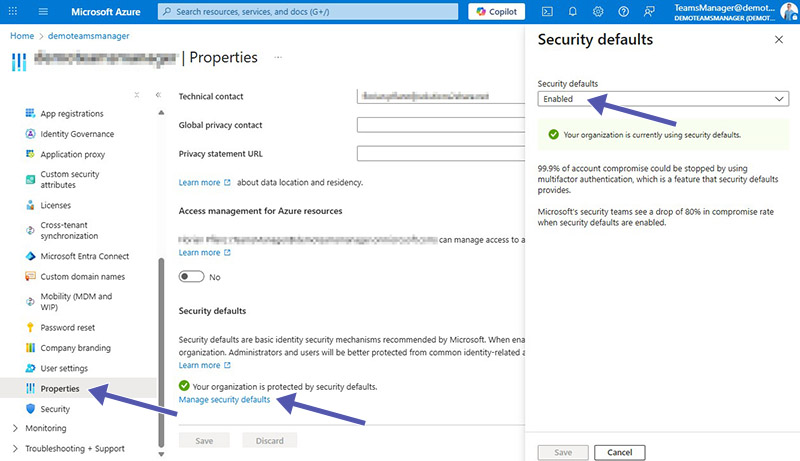Image resolution: width=800 pixels, height=461 pixels.
Task: Click the Microsoft Entra Connect icon
Action: click(x=30, y=256)
